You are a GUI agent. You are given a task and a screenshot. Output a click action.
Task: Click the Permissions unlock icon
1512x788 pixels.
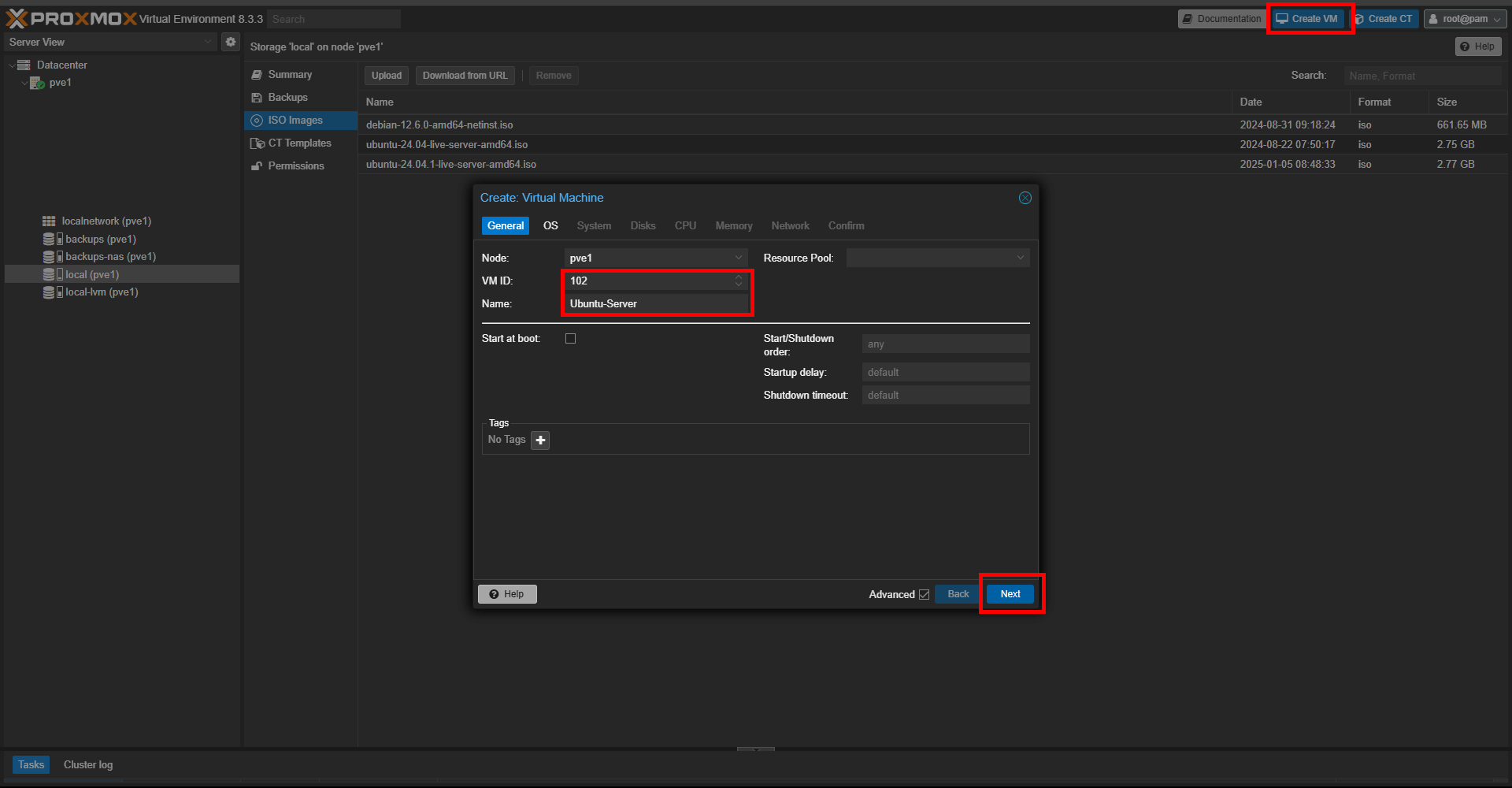tap(257, 166)
